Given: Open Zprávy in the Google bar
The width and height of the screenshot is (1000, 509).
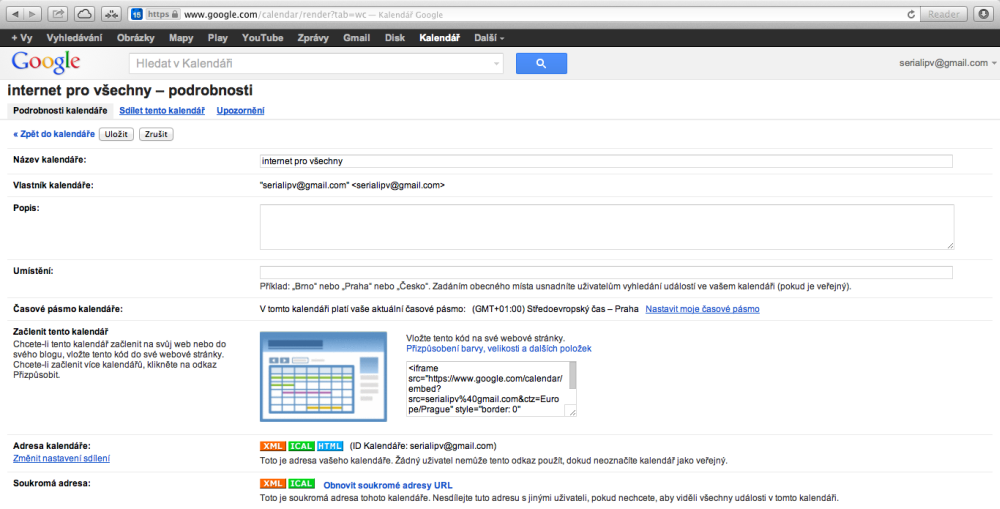Looking at the screenshot, I should point(313,38).
